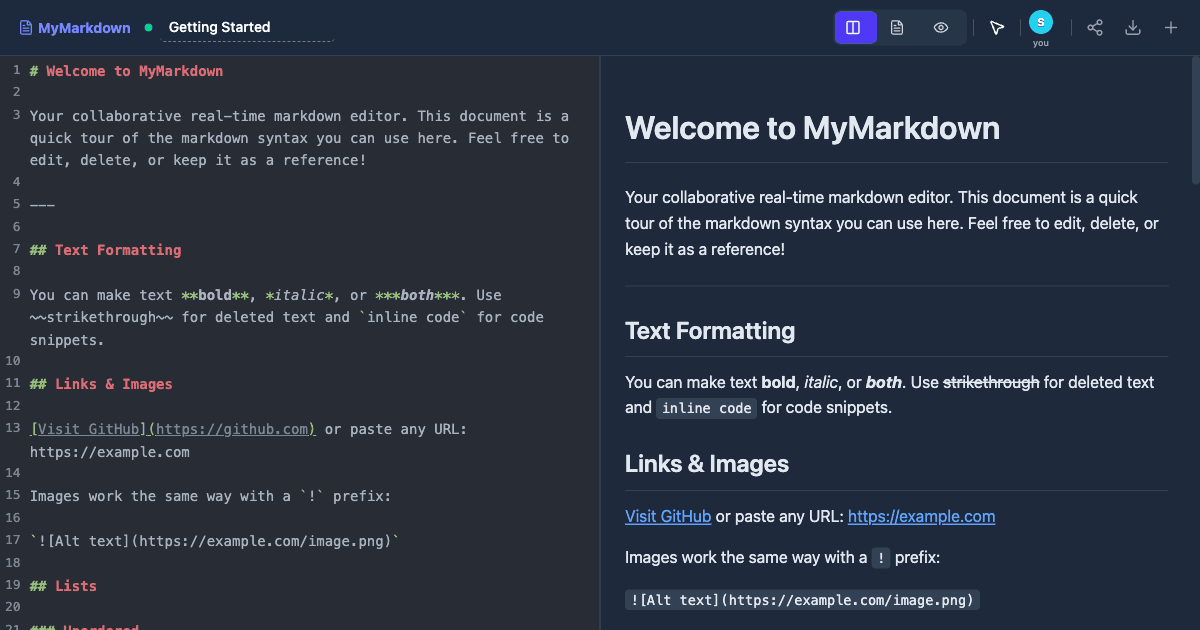The height and width of the screenshot is (630, 1200).
Task: Click the MyMarkdown brand name
Action: click(84, 28)
